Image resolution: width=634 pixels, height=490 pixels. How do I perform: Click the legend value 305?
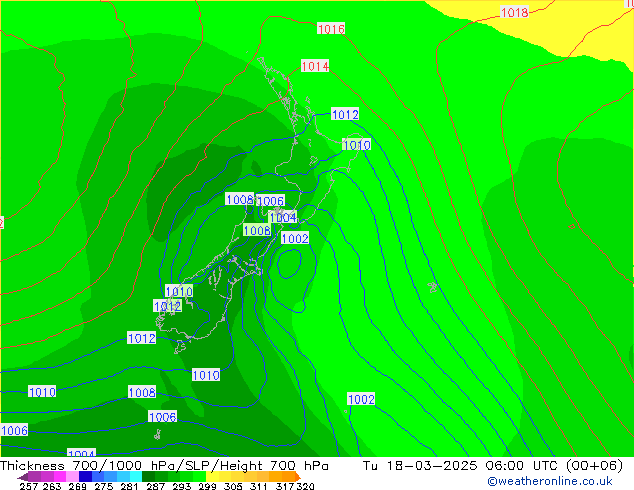point(233,486)
